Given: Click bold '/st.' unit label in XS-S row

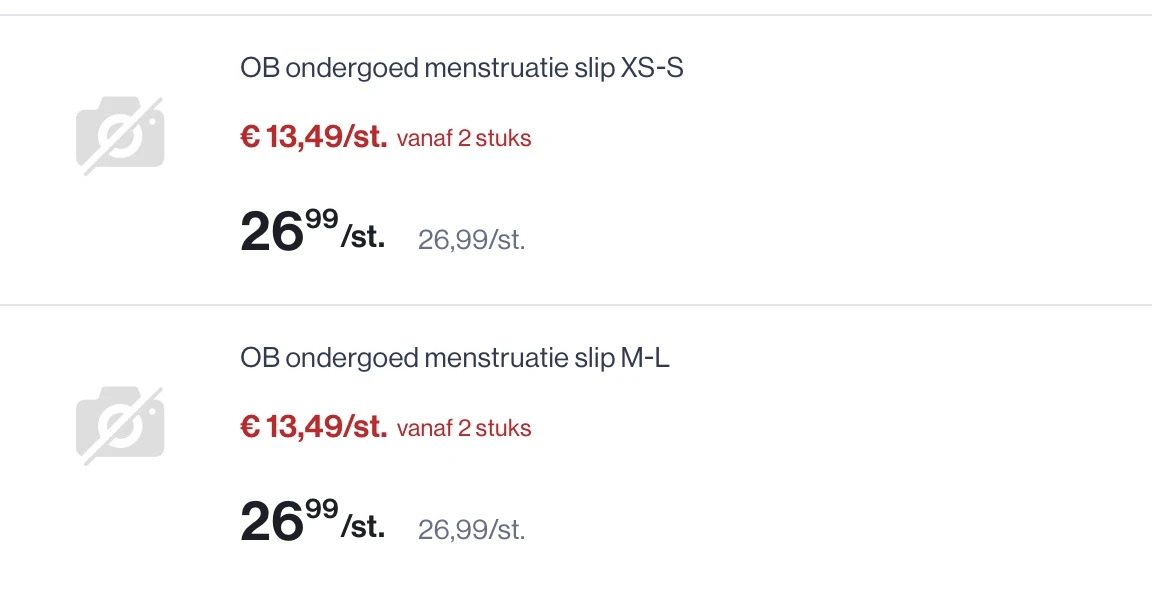Looking at the screenshot, I should [x=363, y=240].
